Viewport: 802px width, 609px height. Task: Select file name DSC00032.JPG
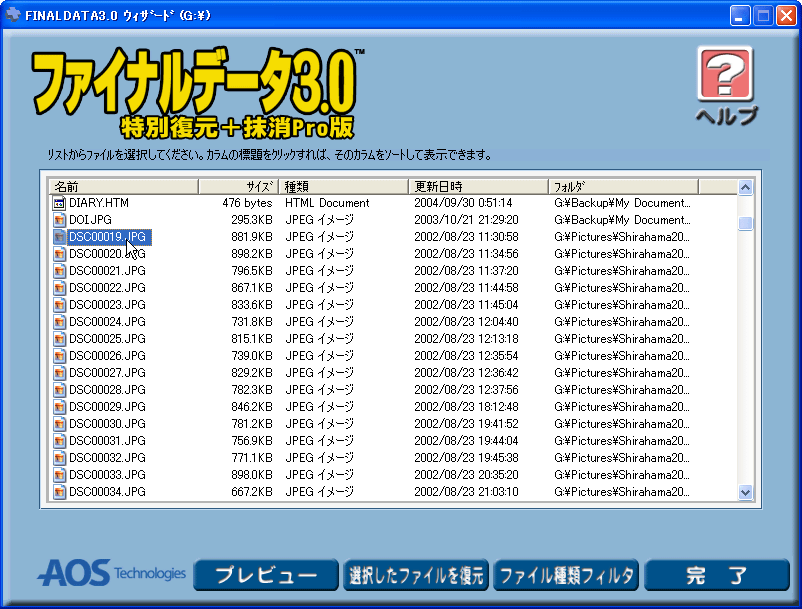[107, 458]
